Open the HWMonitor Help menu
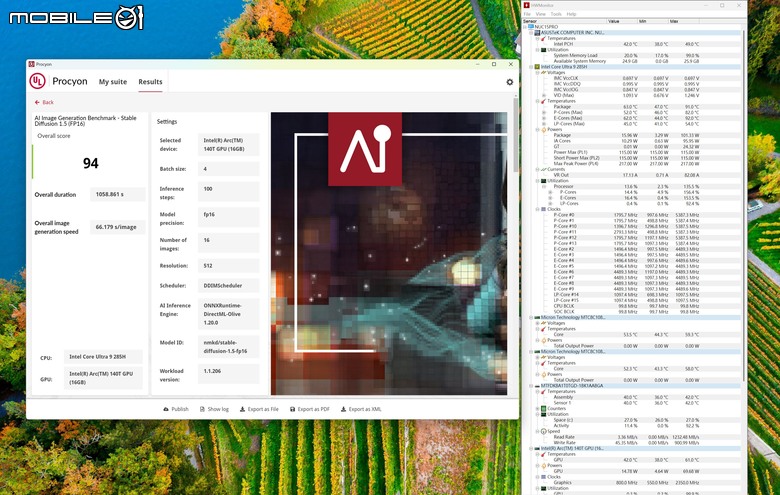 pos(571,14)
